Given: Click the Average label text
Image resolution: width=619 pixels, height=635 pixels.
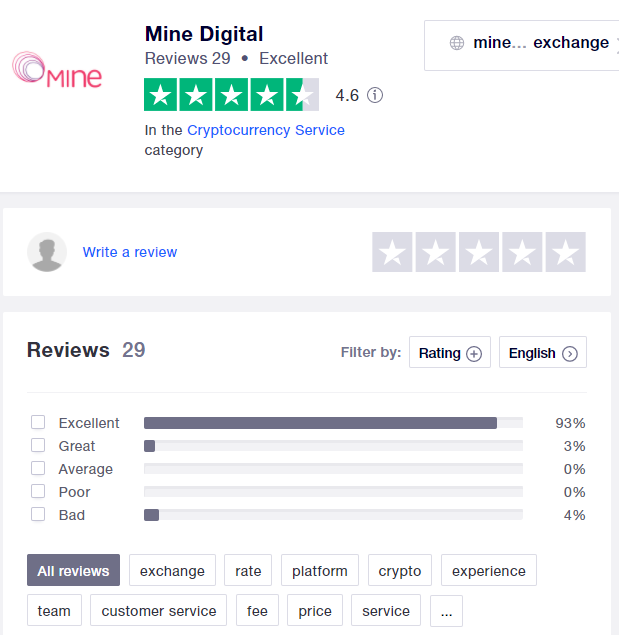Looking at the screenshot, I should click(x=86, y=469).
